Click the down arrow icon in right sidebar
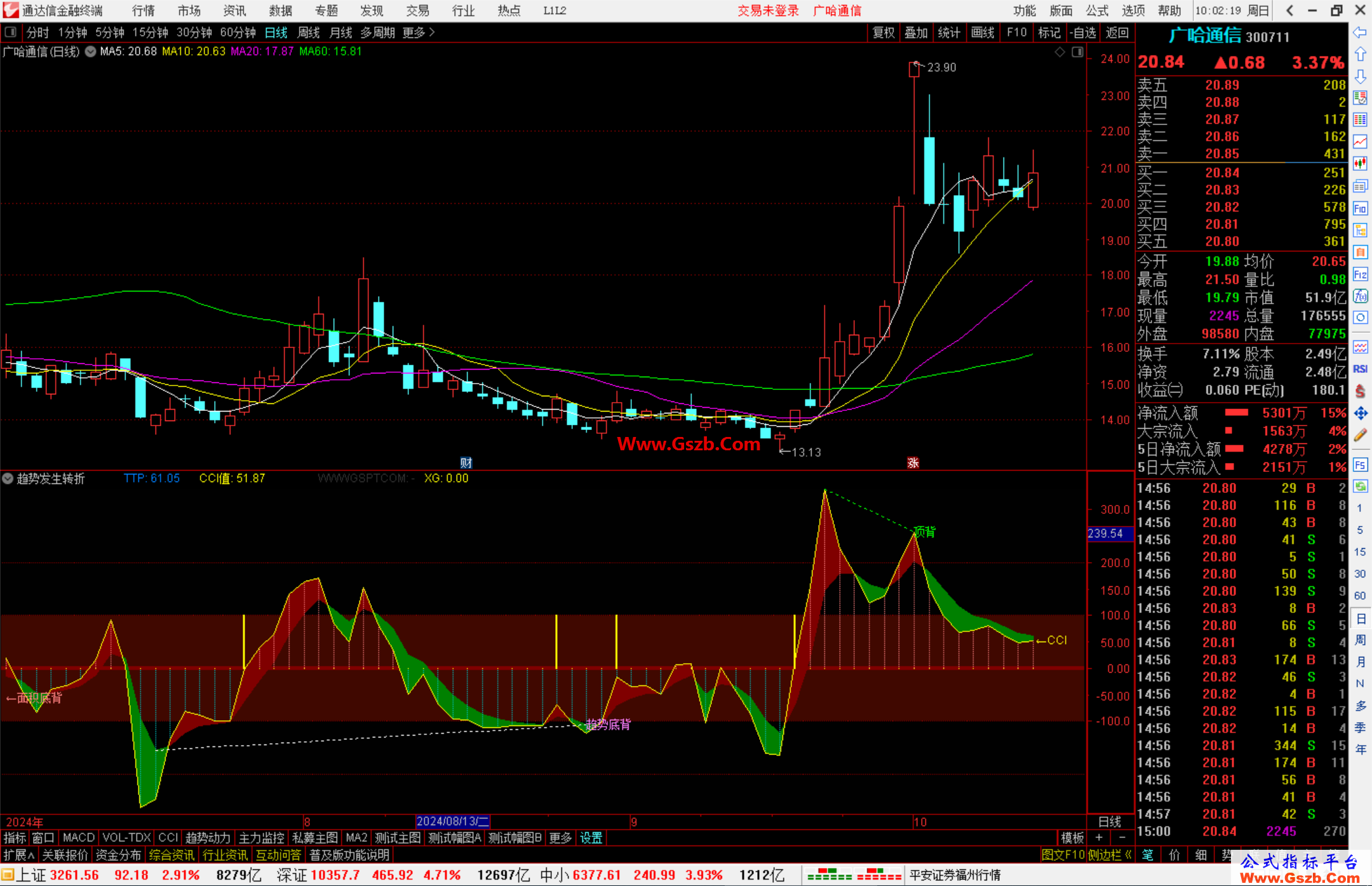The height and width of the screenshot is (886, 1372). [1360, 76]
